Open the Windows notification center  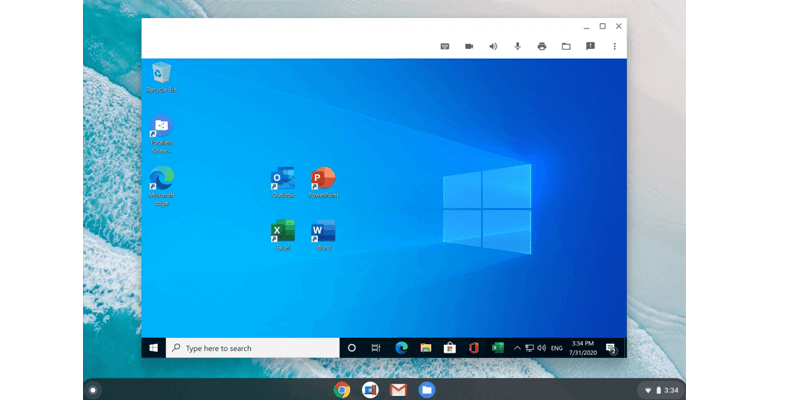pyautogui.click(x=611, y=348)
